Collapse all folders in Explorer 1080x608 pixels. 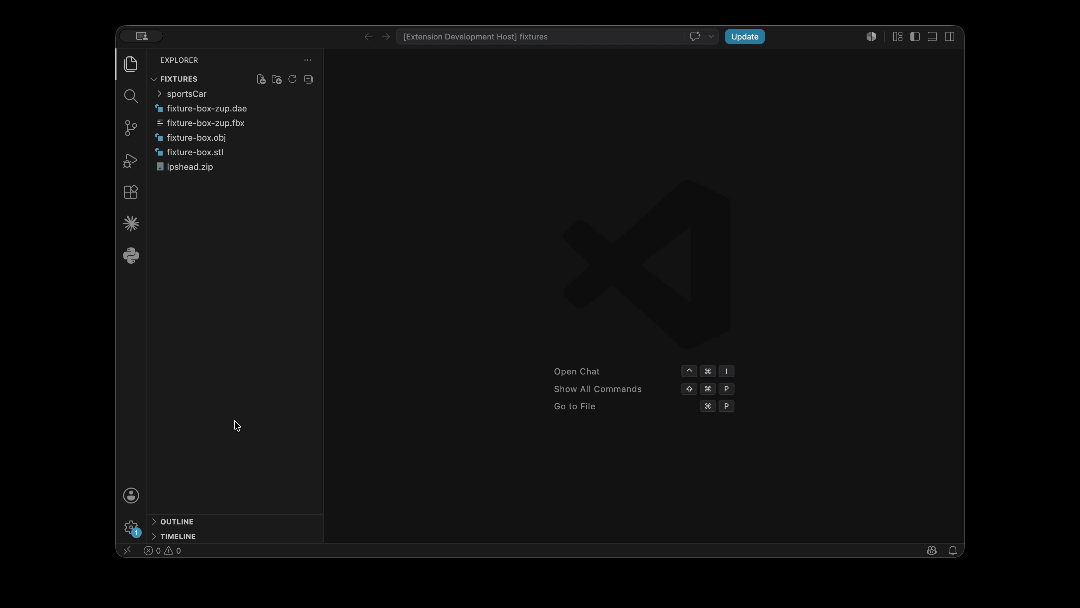(308, 79)
